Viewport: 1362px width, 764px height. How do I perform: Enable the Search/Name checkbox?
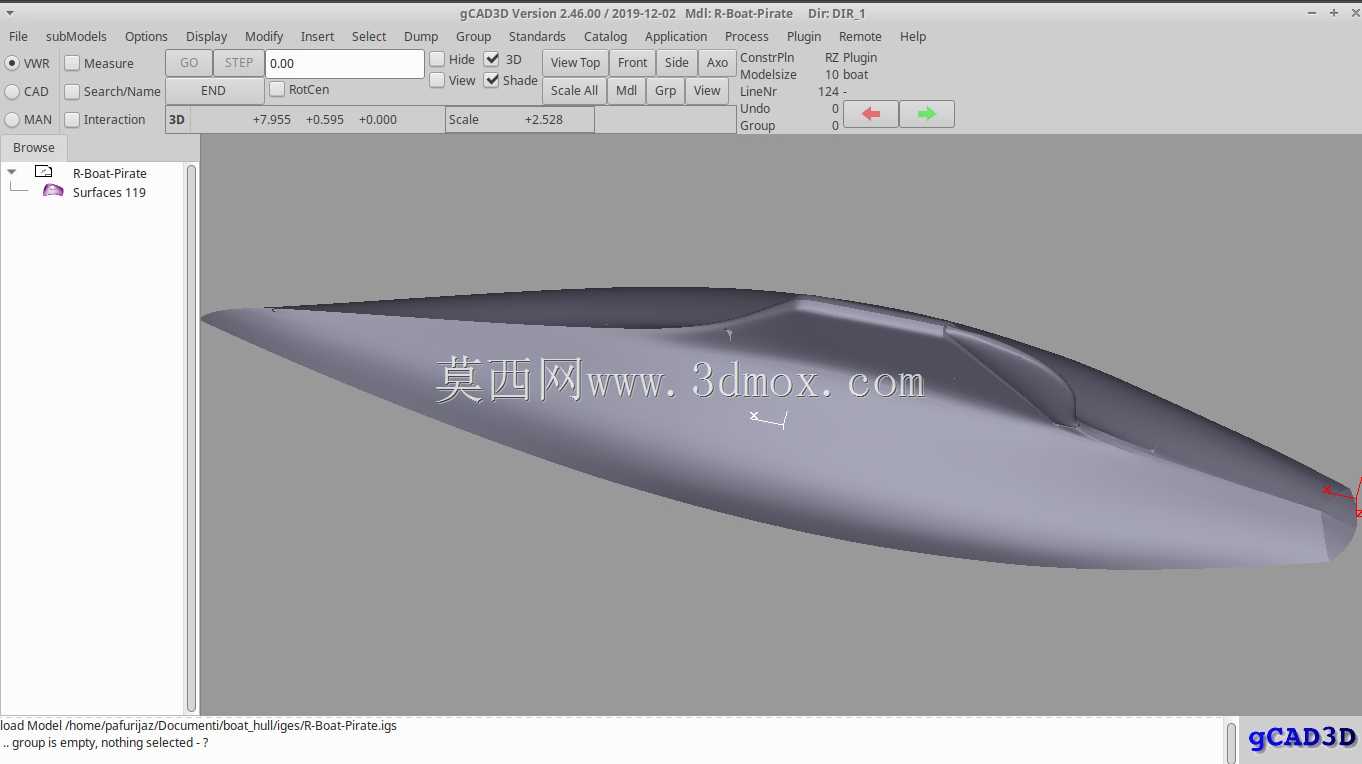(x=72, y=91)
